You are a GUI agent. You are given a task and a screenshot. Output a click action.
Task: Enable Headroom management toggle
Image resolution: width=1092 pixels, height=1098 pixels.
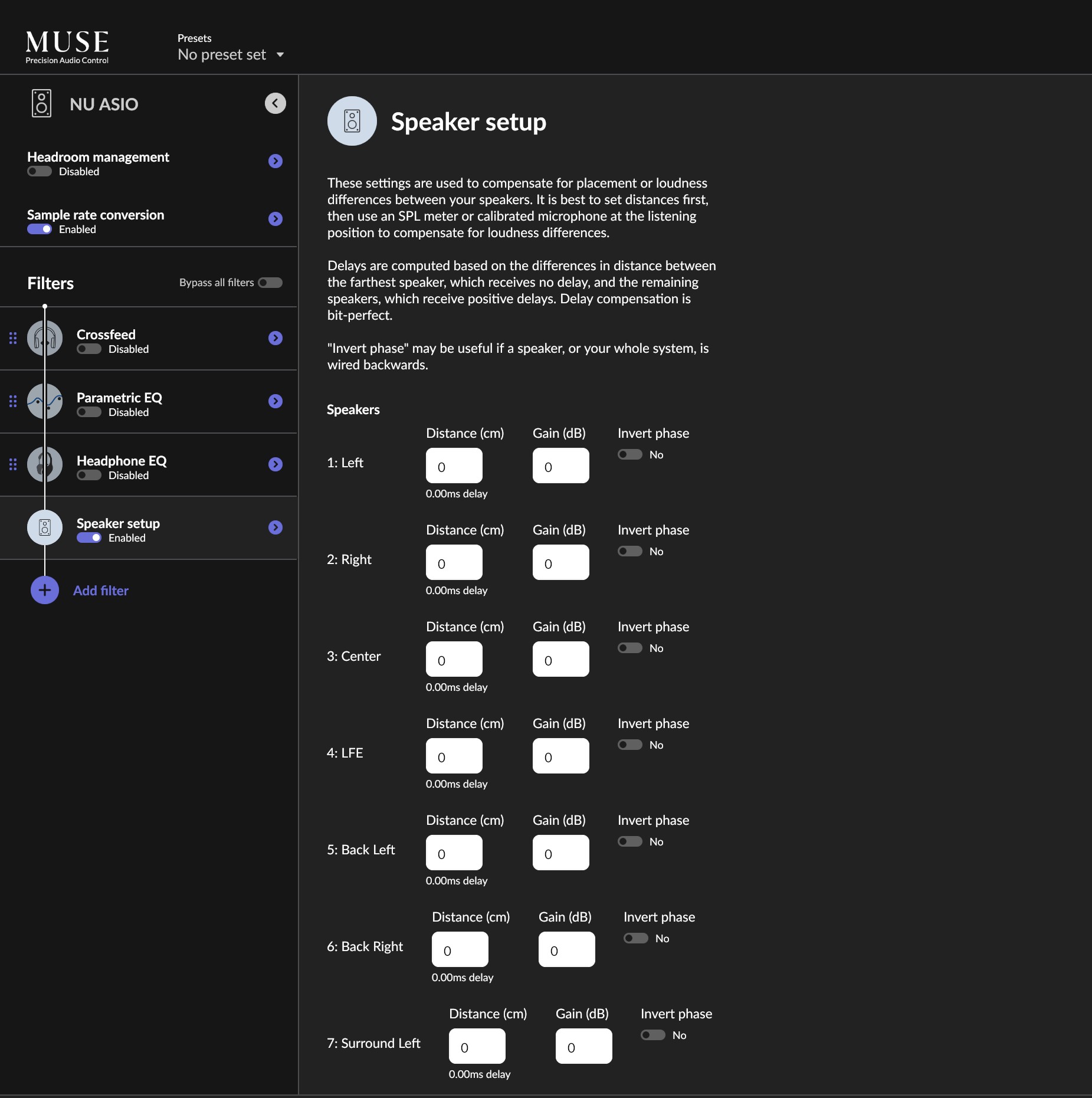(40, 172)
